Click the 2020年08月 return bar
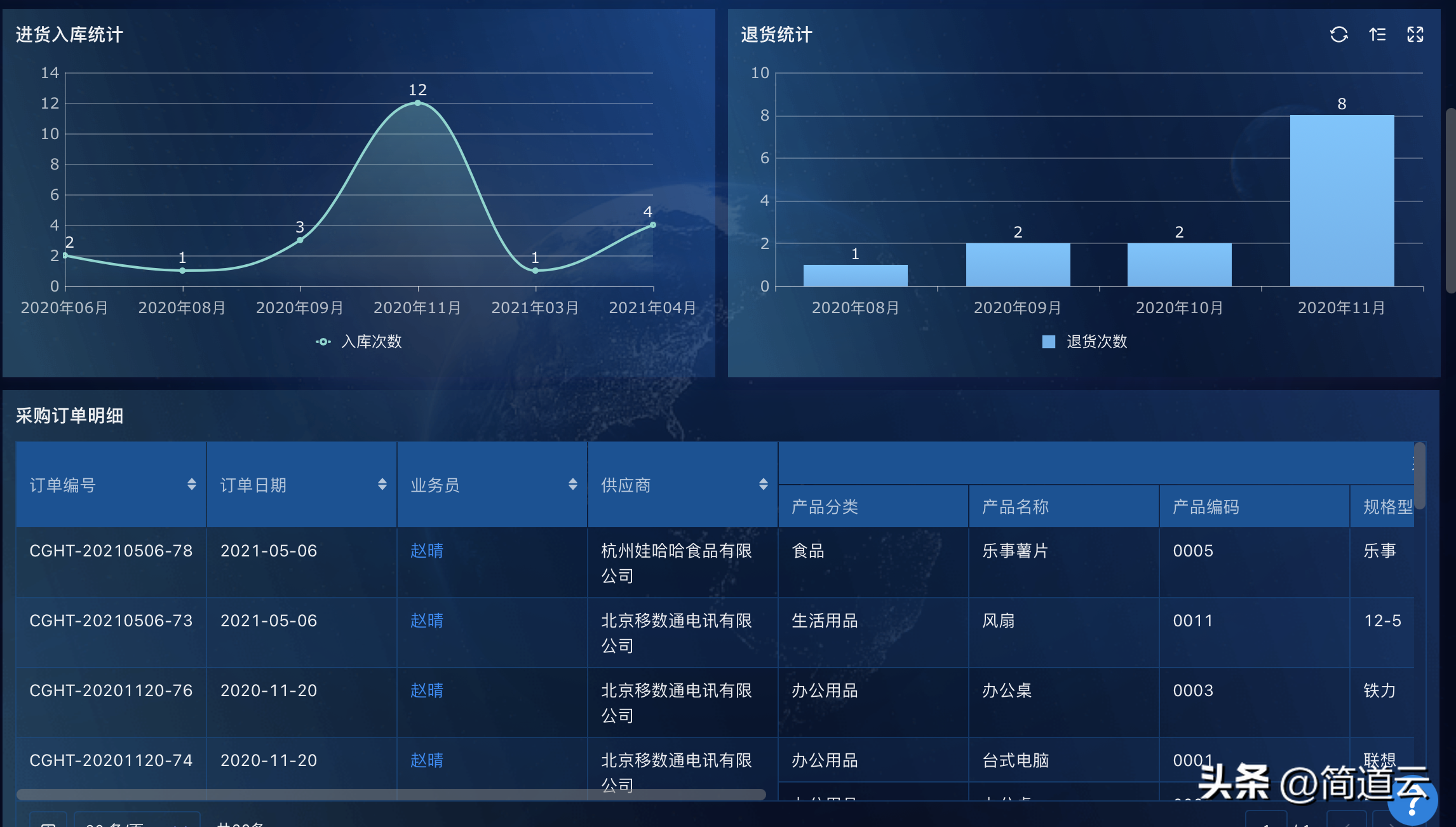The image size is (1456, 827). (855, 276)
